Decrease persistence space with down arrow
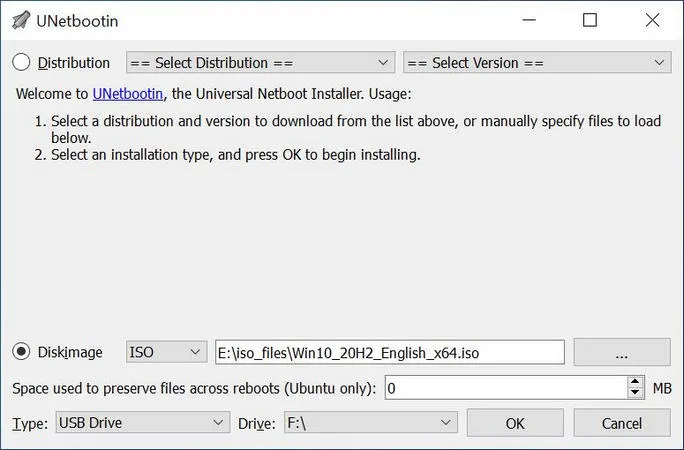 coord(636,394)
